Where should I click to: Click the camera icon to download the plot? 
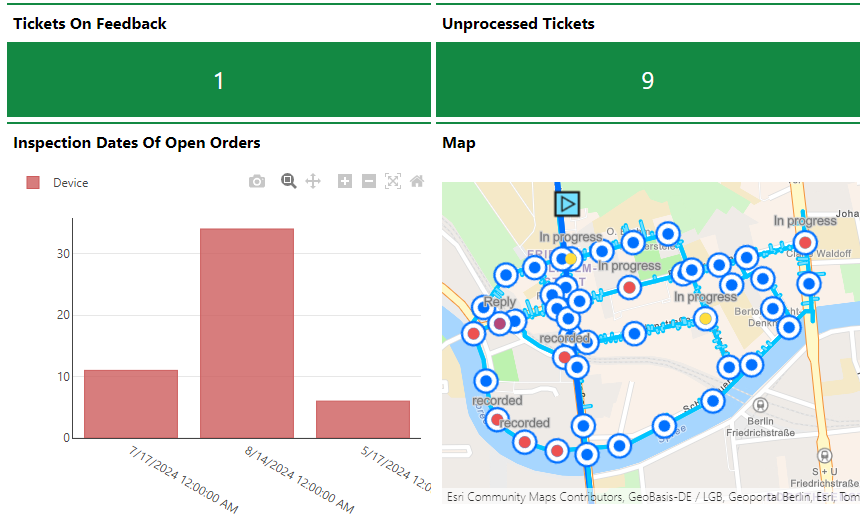tap(257, 181)
